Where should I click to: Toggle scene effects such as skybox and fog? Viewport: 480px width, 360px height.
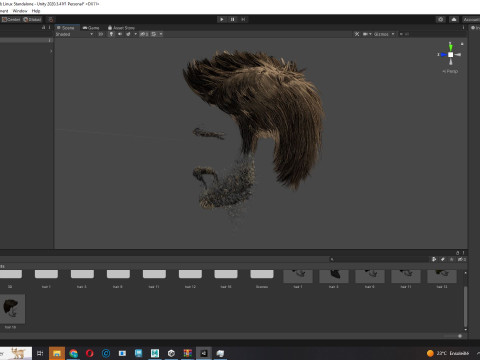tap(128, 34)
